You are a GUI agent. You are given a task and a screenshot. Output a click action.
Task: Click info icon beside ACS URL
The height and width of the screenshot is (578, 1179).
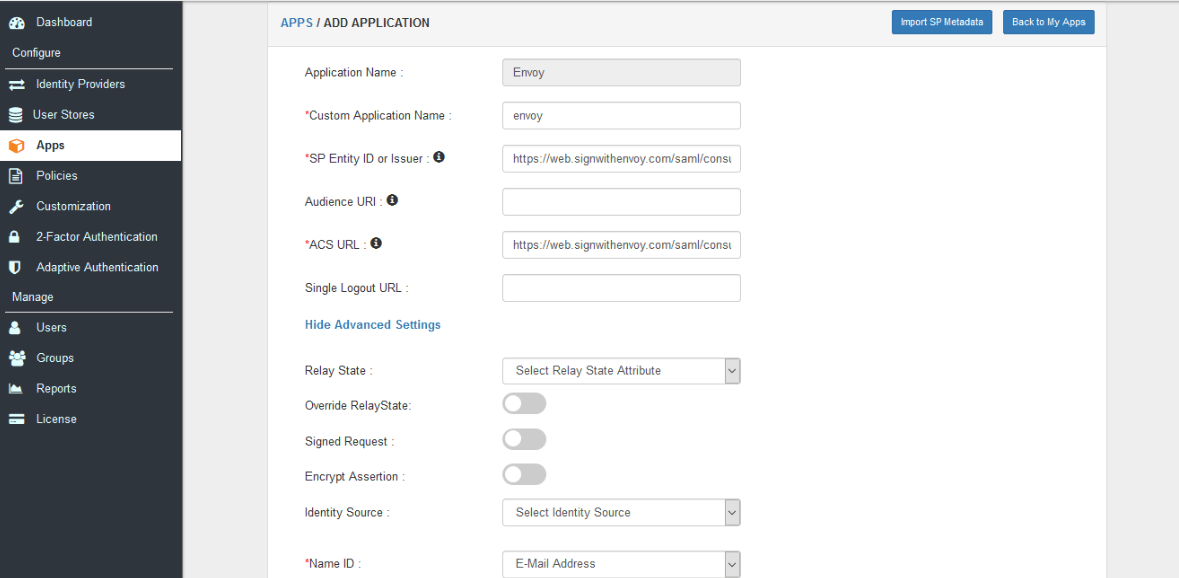(376, 243)
